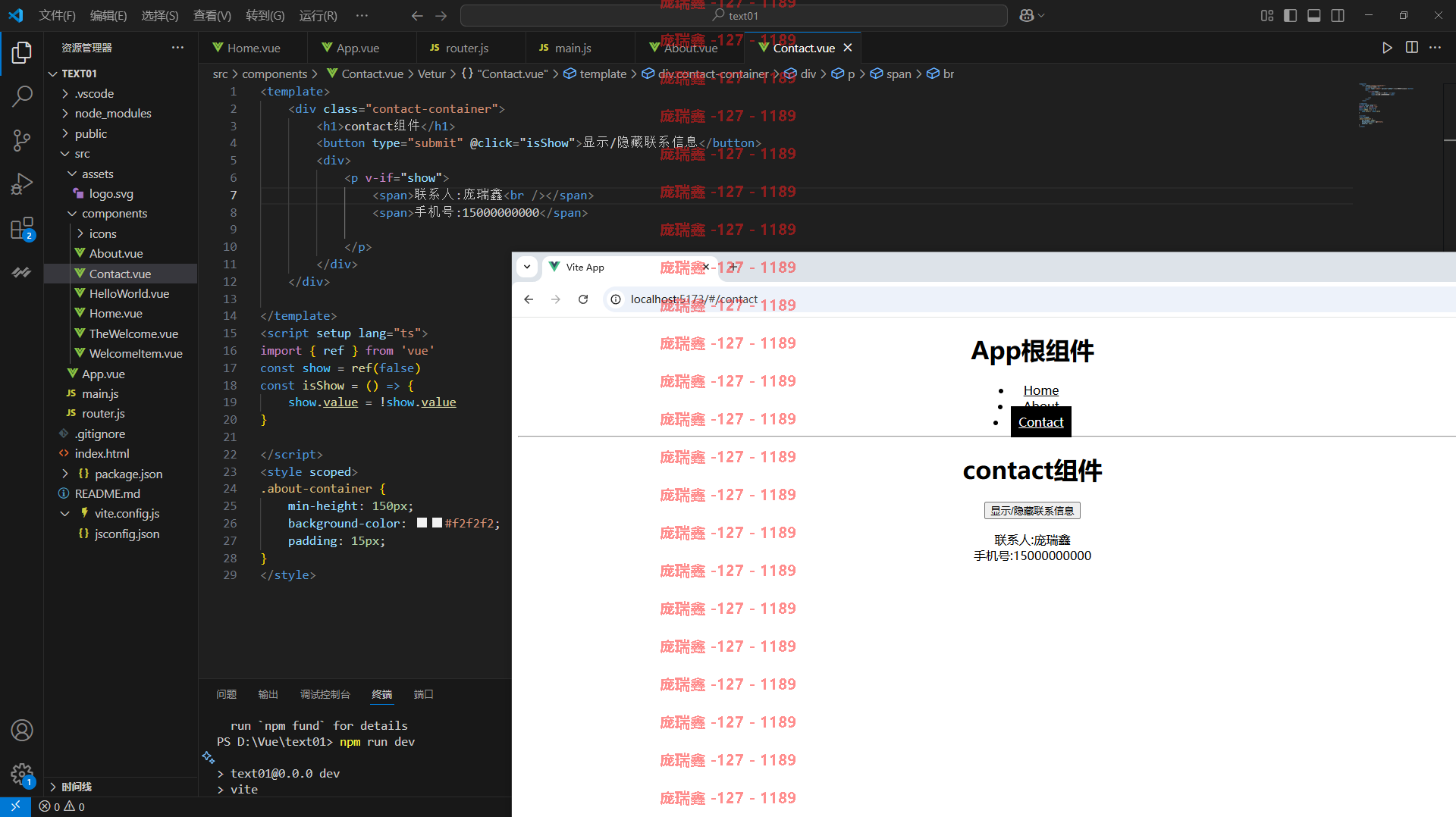
Task: Close the Contact.vue editor tab
Action: pyautogui.click(x=848, y=48)
